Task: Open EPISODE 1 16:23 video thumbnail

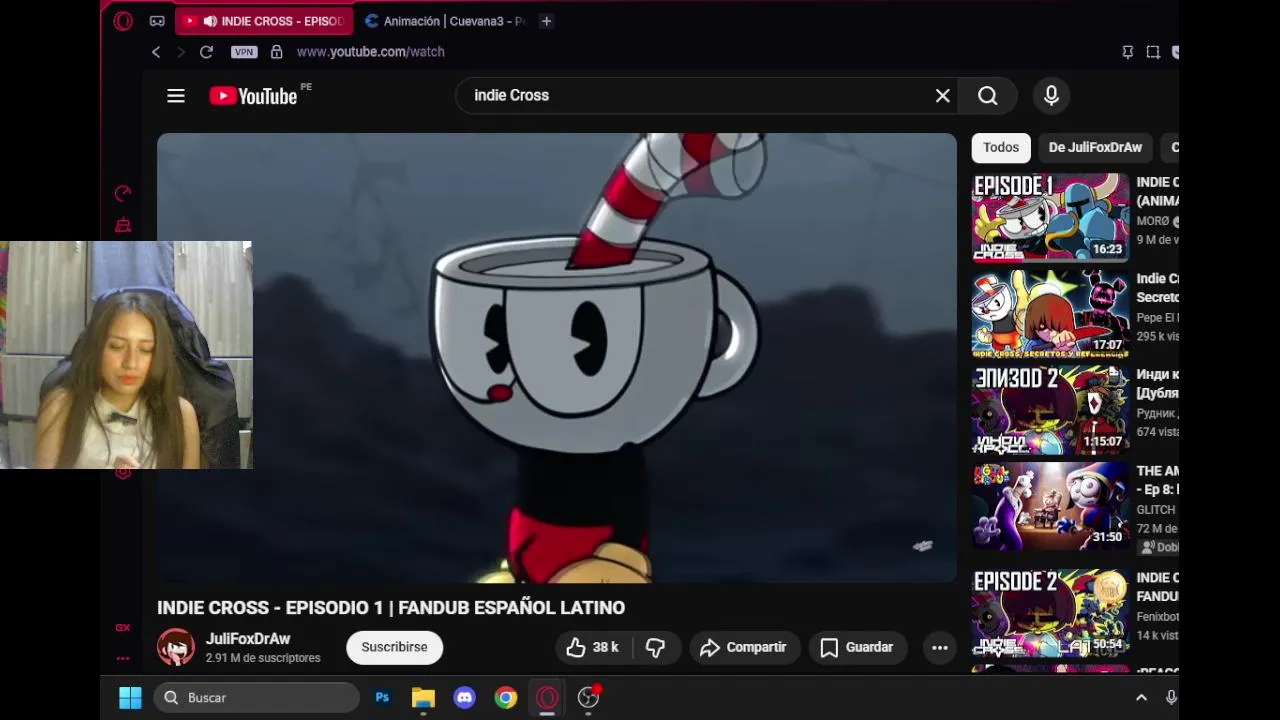Action: 1051,217
